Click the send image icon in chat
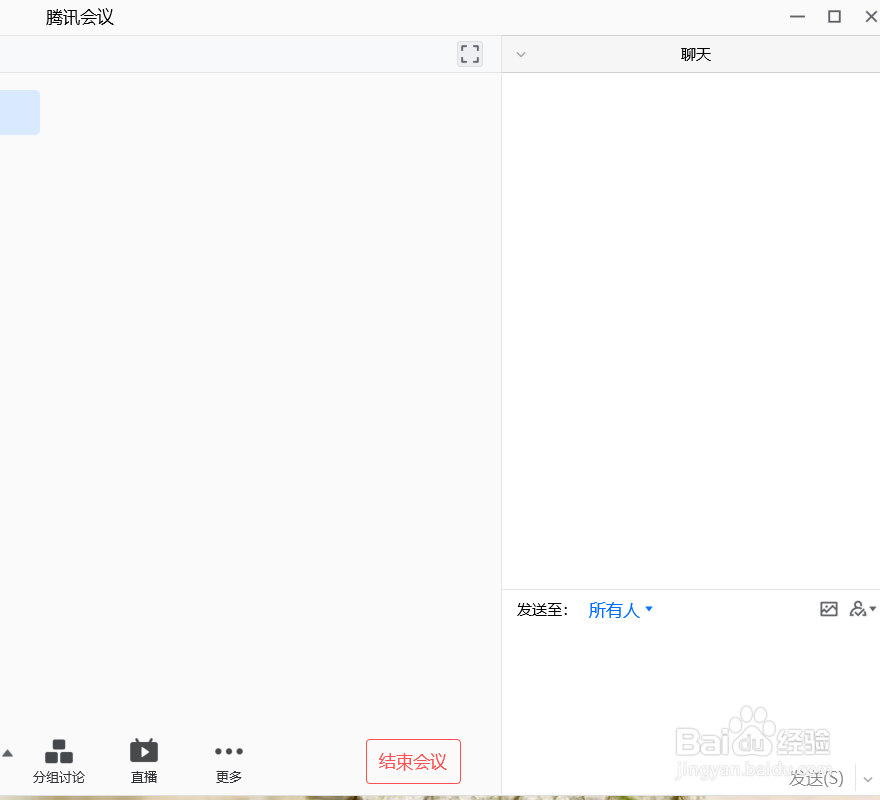The image size is (880, 800). pyautogui.click(x=829, y=609)
